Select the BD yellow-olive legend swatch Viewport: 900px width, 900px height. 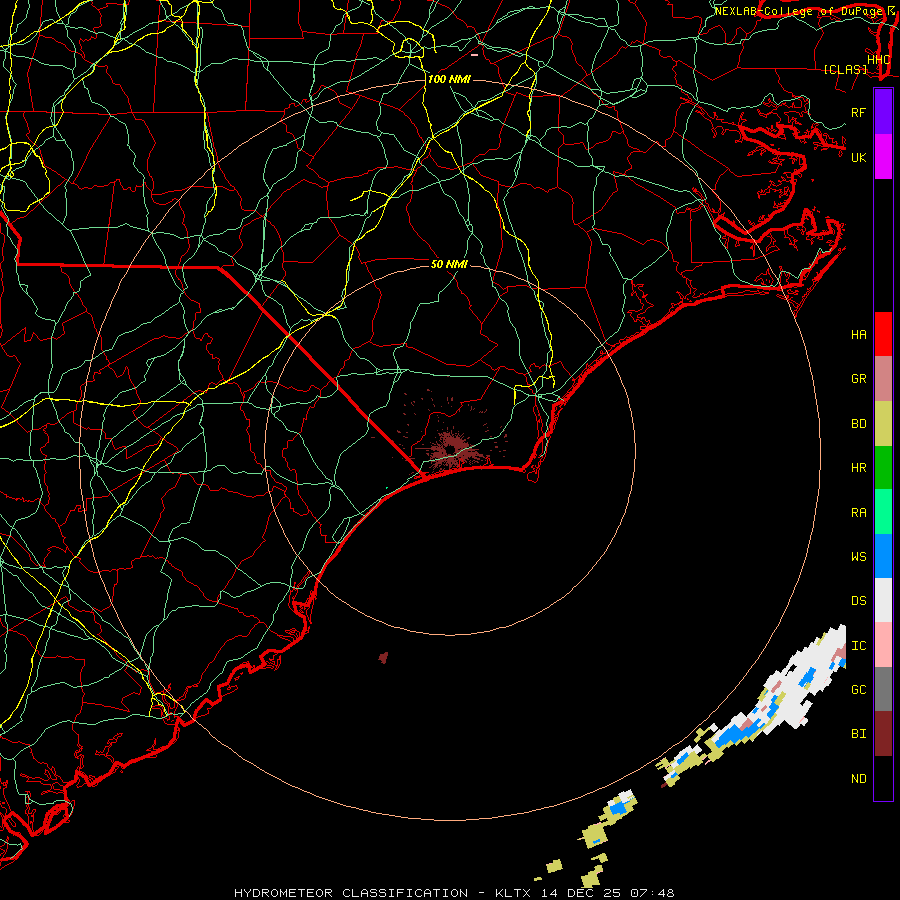883,424
